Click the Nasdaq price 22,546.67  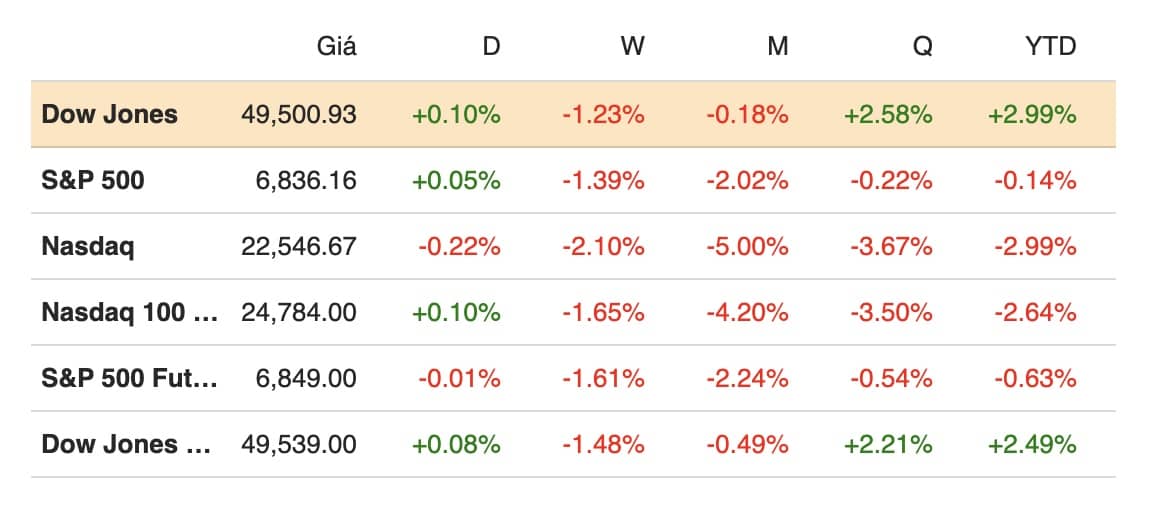298,246
